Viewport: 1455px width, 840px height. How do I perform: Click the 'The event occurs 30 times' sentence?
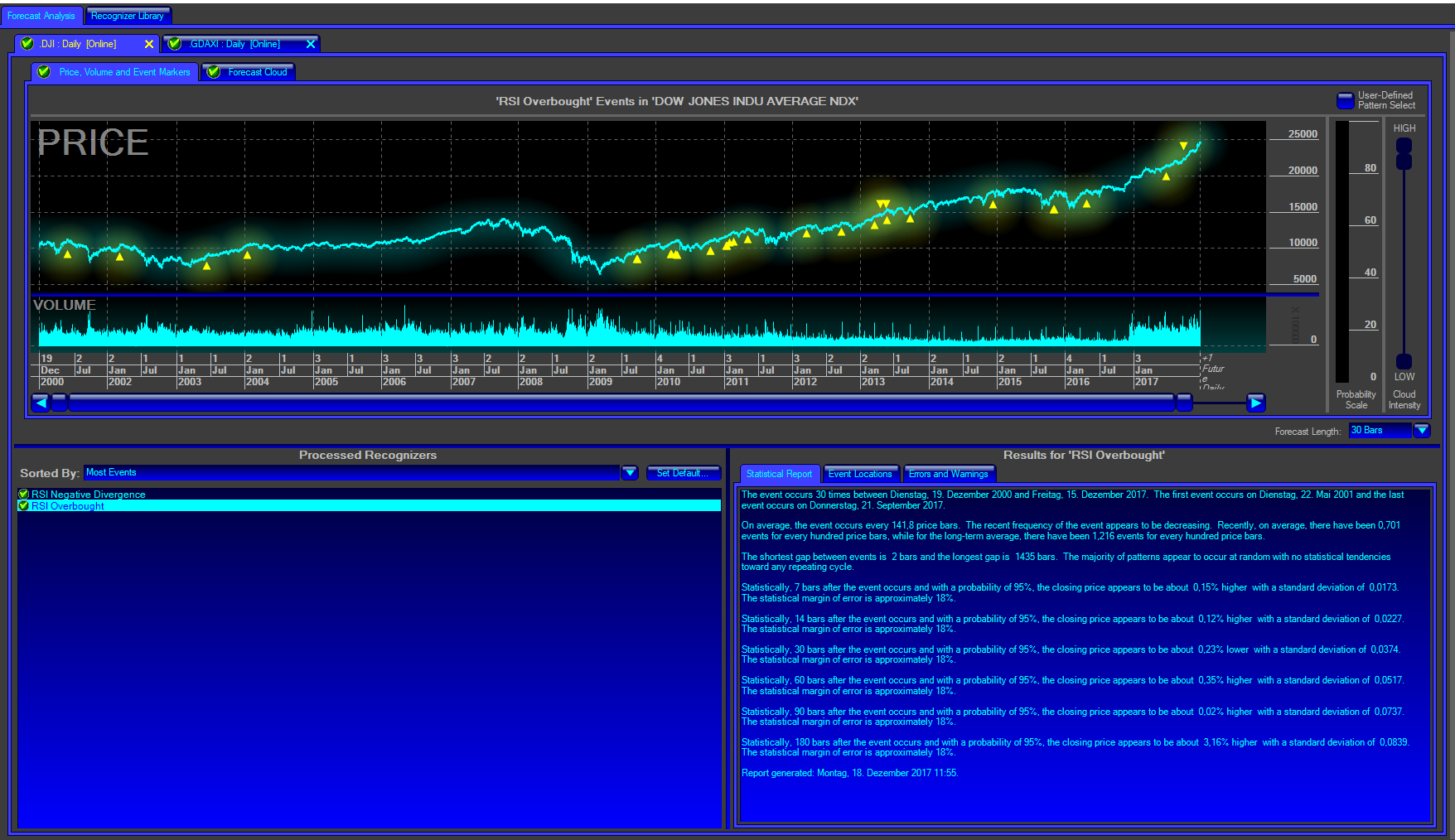tap(945, 495)
